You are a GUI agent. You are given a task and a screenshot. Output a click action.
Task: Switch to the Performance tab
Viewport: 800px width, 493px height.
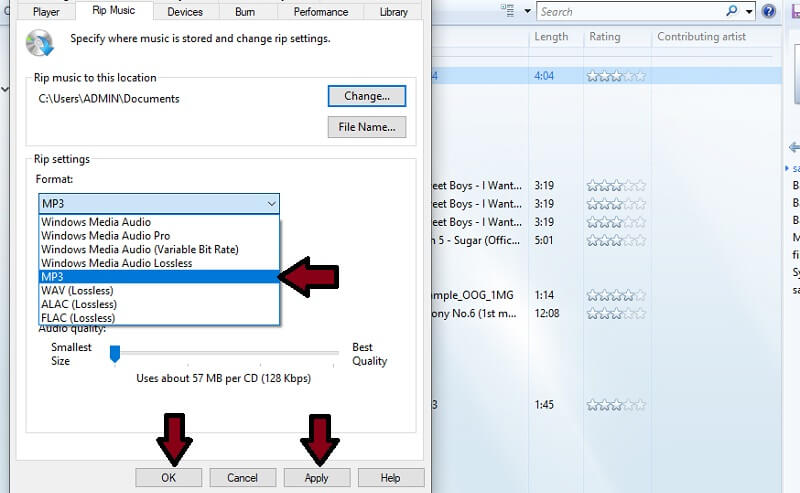pos(320,12)
